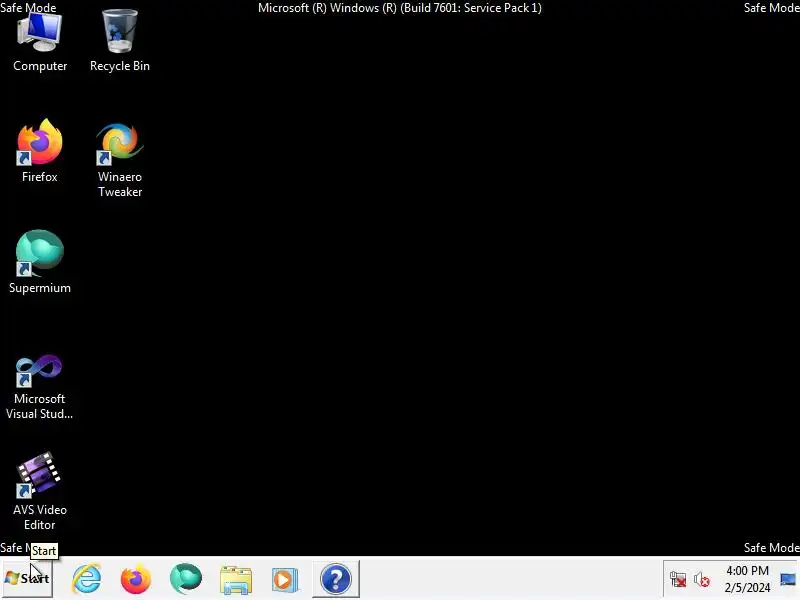Open the Start menu button

tap(27, 578)
